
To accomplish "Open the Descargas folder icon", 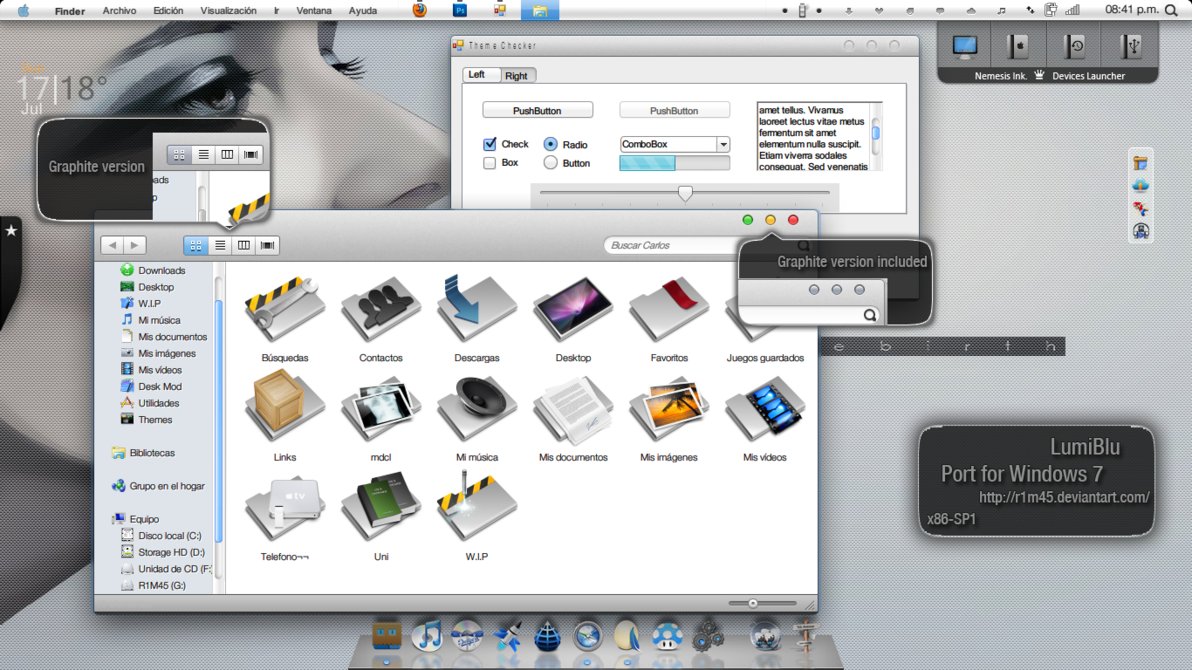I will pyautogui.click(x=477, y=310).
